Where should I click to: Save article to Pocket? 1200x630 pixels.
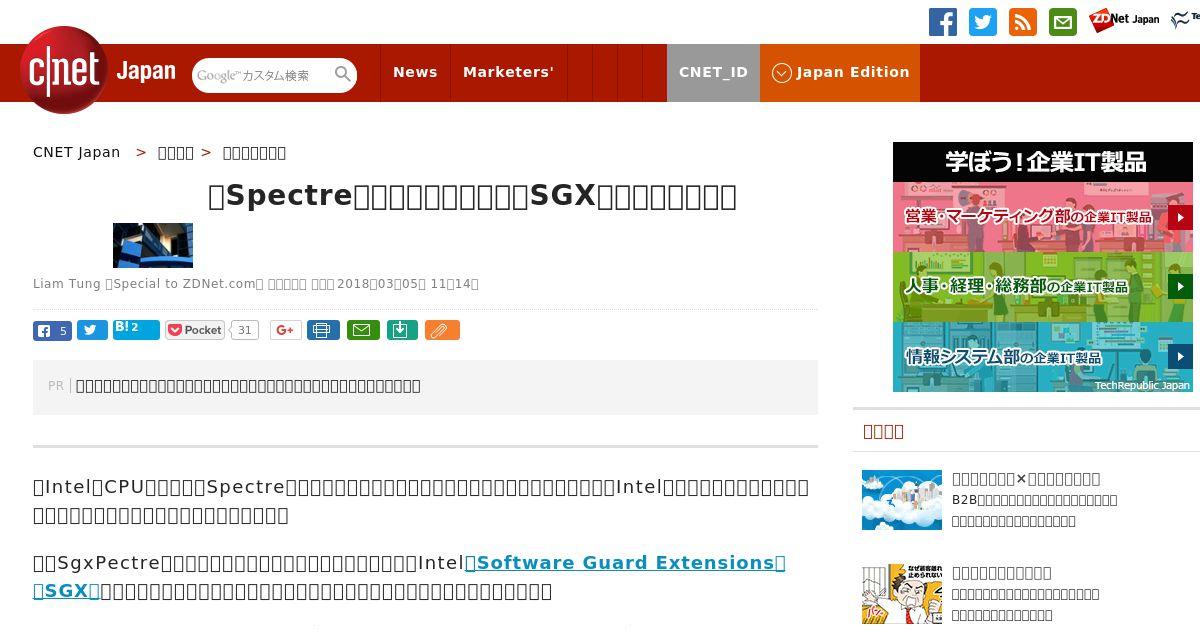(x=195, y=330)
